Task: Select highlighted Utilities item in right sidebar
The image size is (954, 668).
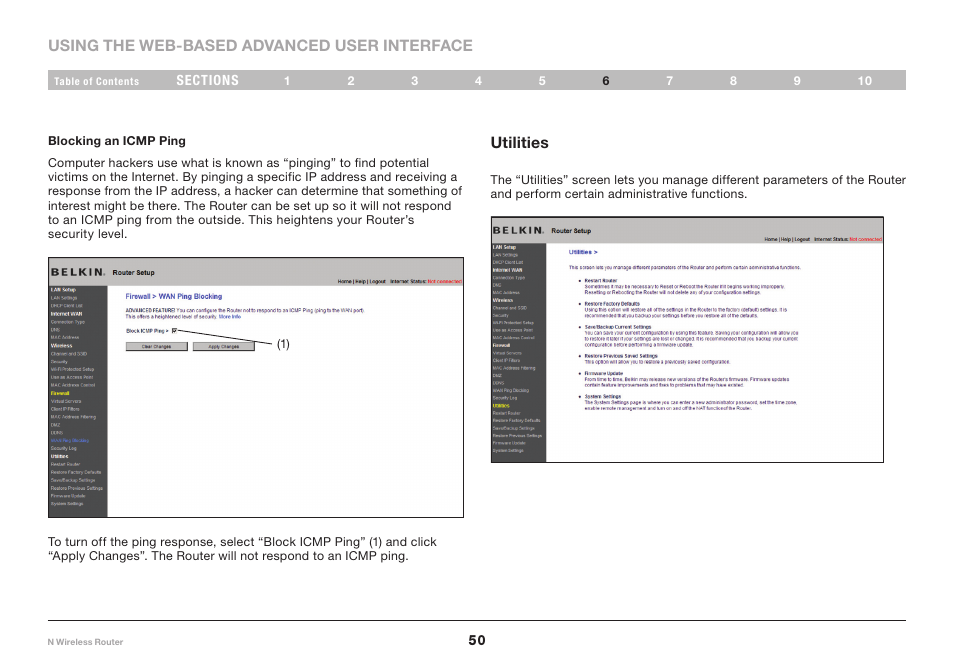Action: 501,406
